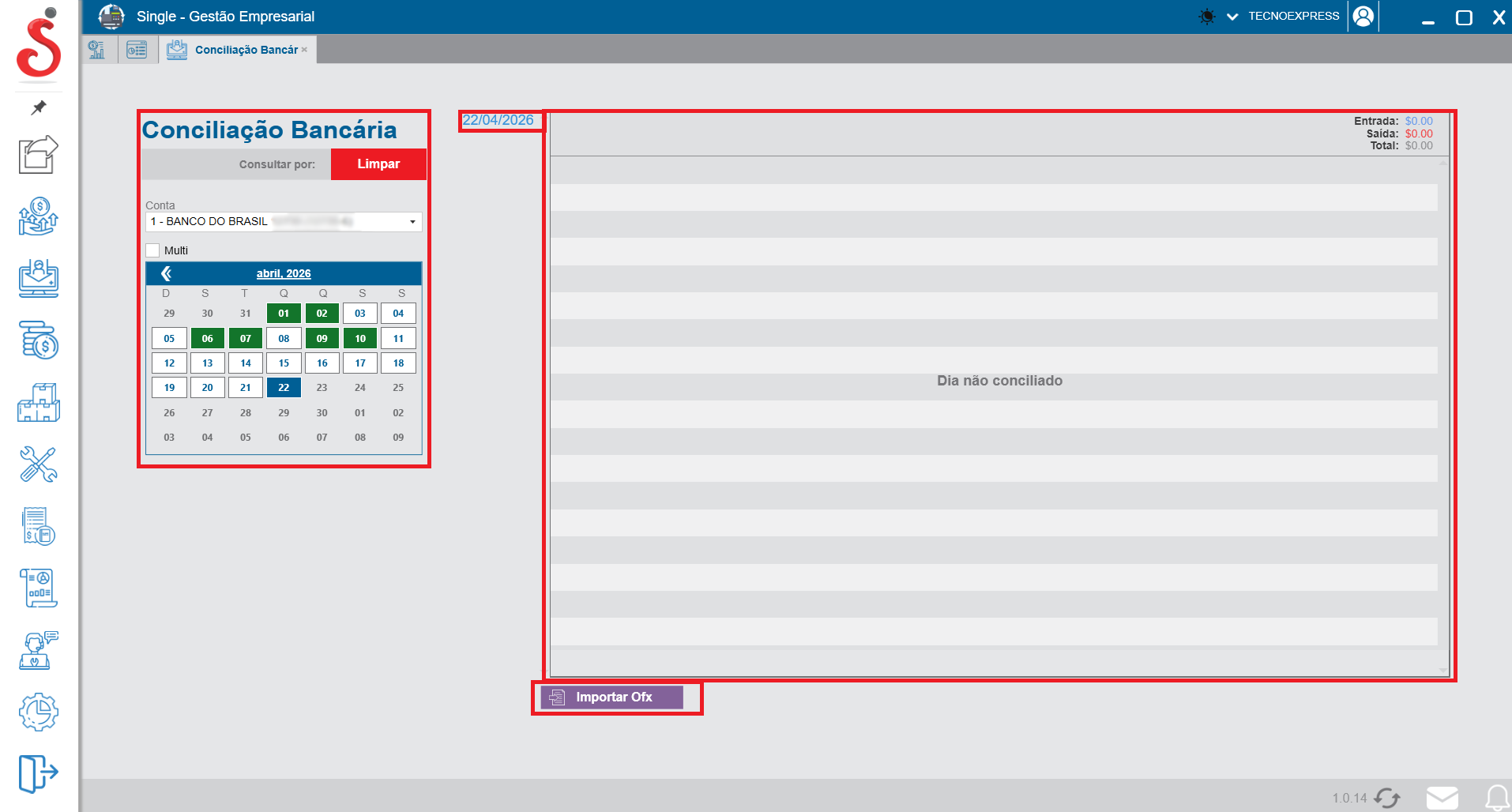
Task: Open the bank reconciliation sidebar icon
Action: point(38,279)
